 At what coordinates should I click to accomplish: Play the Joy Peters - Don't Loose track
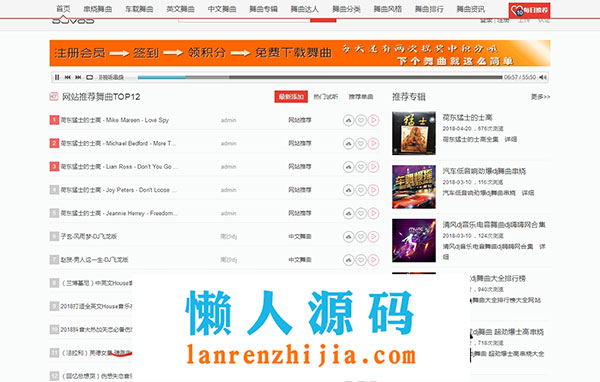[373, 190]
